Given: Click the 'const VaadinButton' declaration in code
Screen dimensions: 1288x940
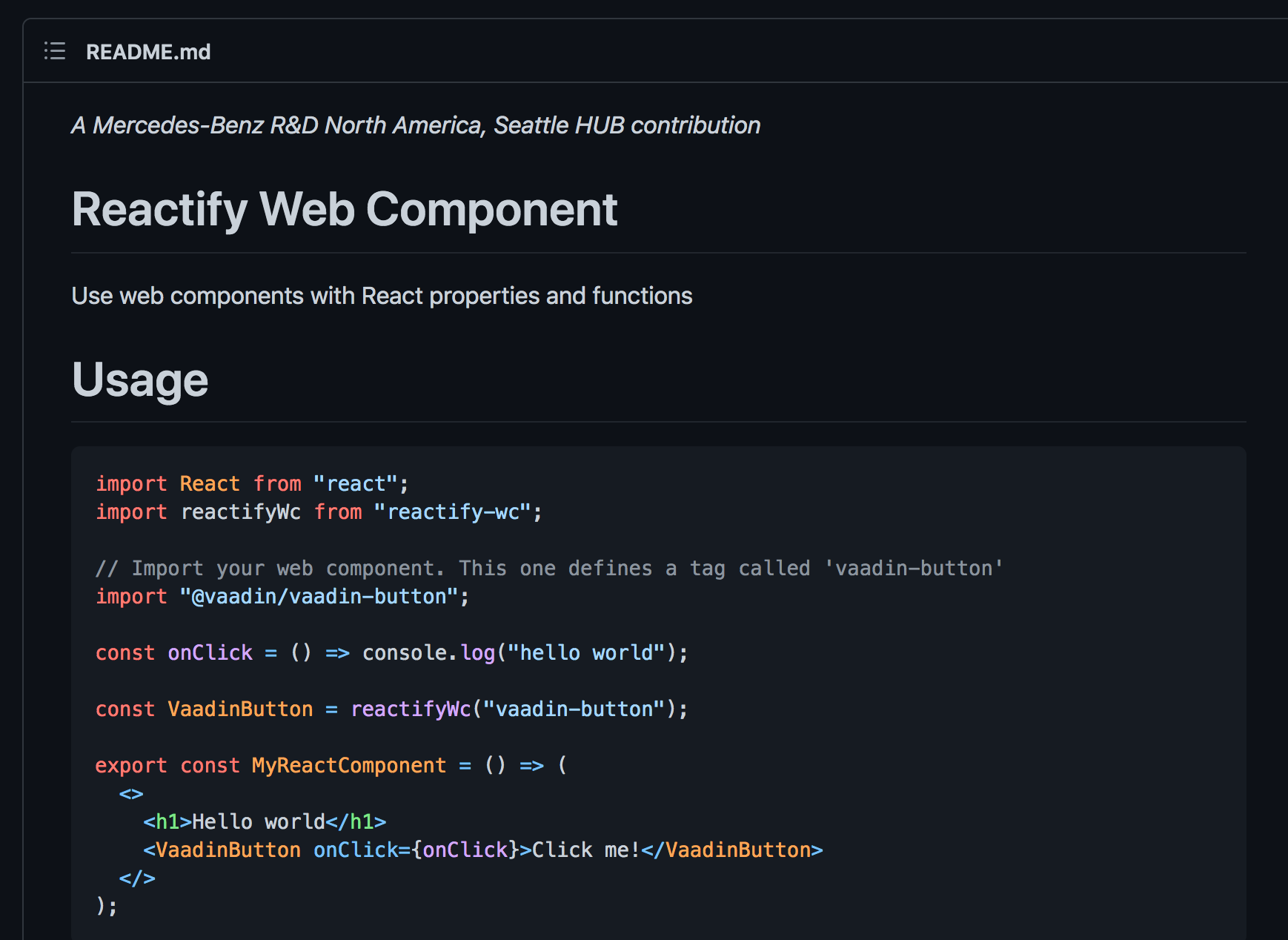Looking at the screenshot, I should pyautogui.click(x=204, y=709).
